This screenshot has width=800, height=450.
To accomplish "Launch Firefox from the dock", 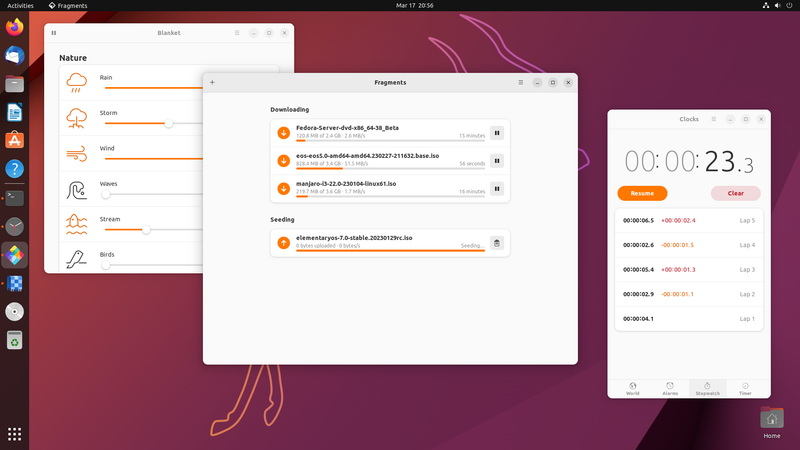I will click(14, 27).
